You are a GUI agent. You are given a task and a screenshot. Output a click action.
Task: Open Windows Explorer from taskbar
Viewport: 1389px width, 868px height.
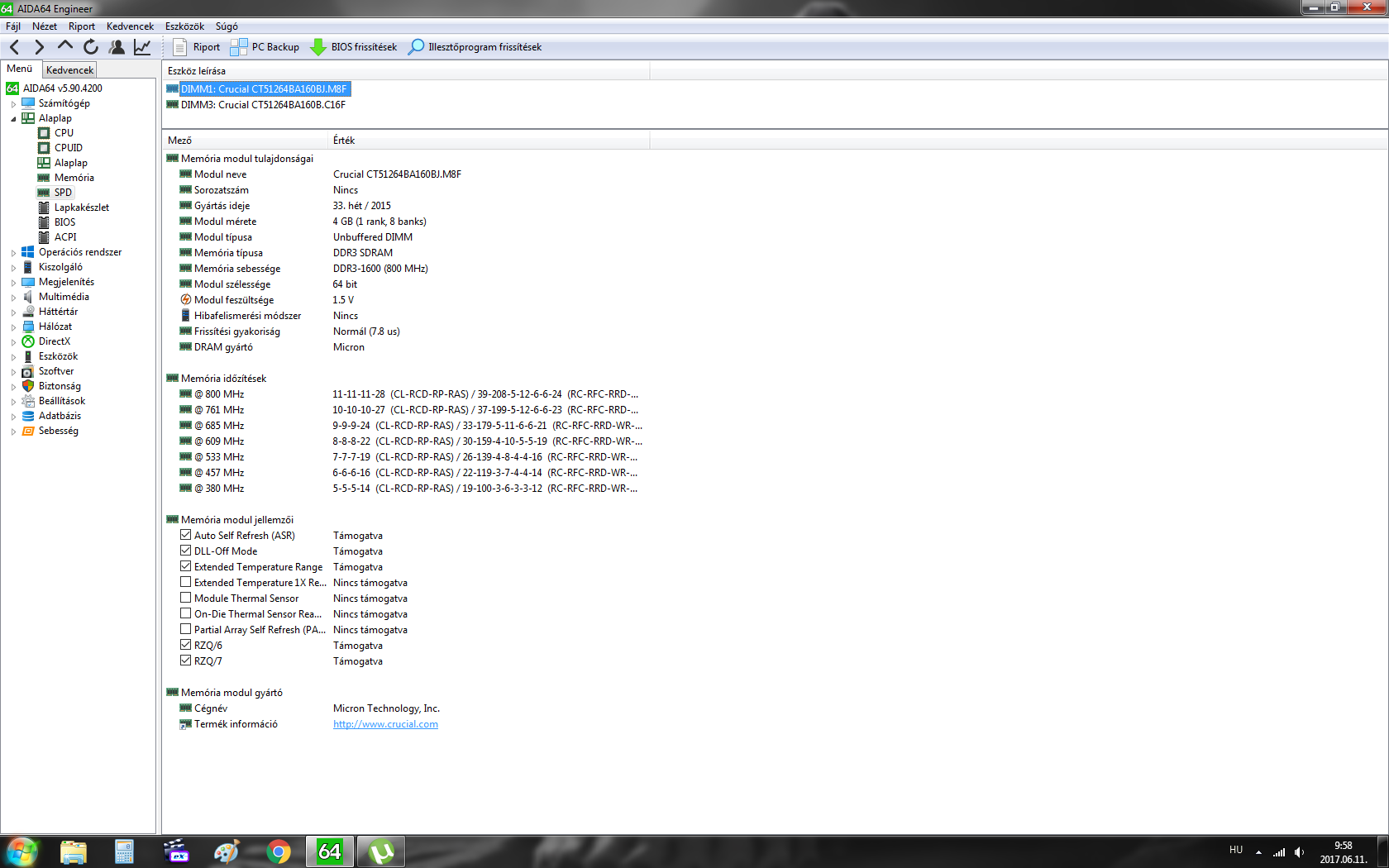74,851
